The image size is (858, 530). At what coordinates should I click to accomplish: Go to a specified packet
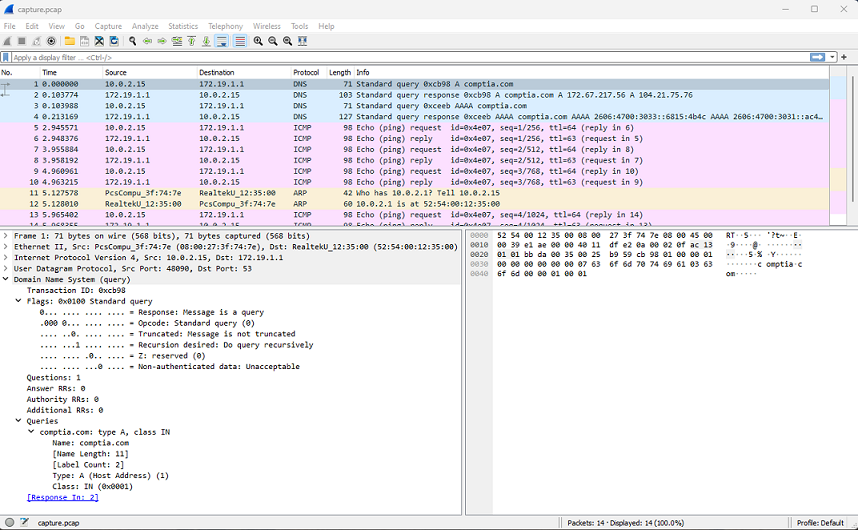[177, 41]
